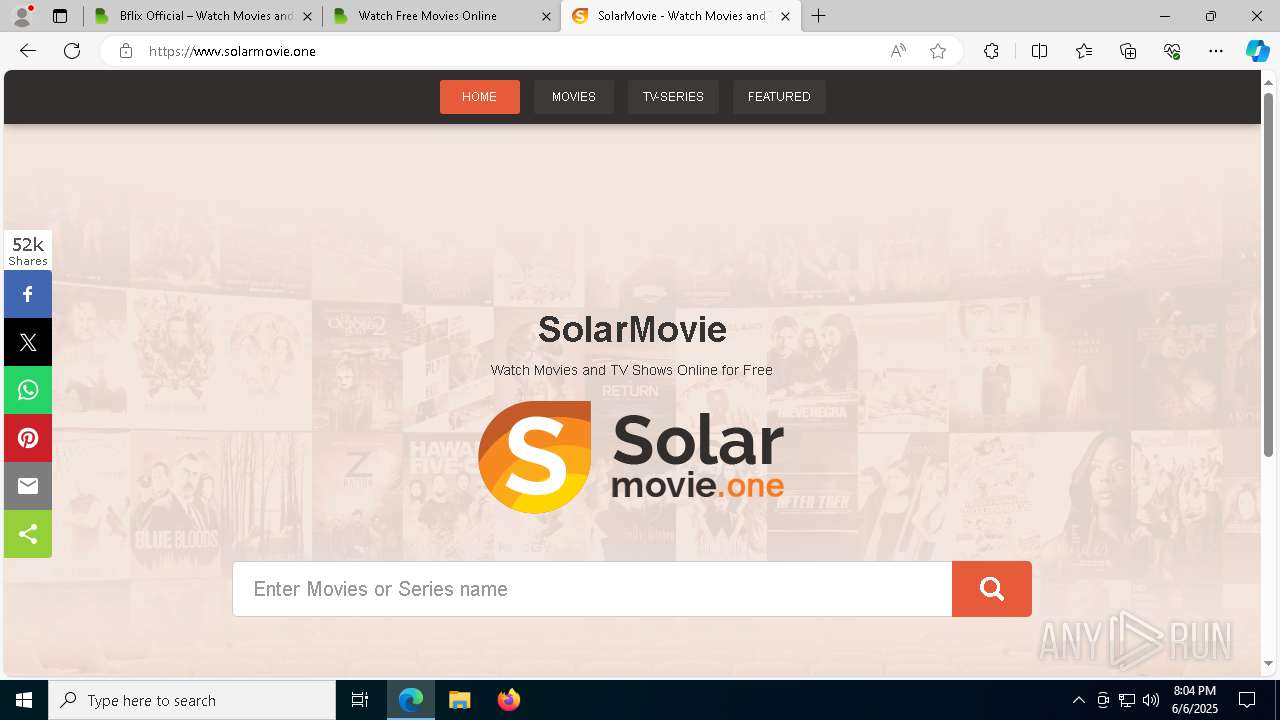Open Copilot sidebar icon
Screen dimensions: 1280x720
coord(1257,51)
